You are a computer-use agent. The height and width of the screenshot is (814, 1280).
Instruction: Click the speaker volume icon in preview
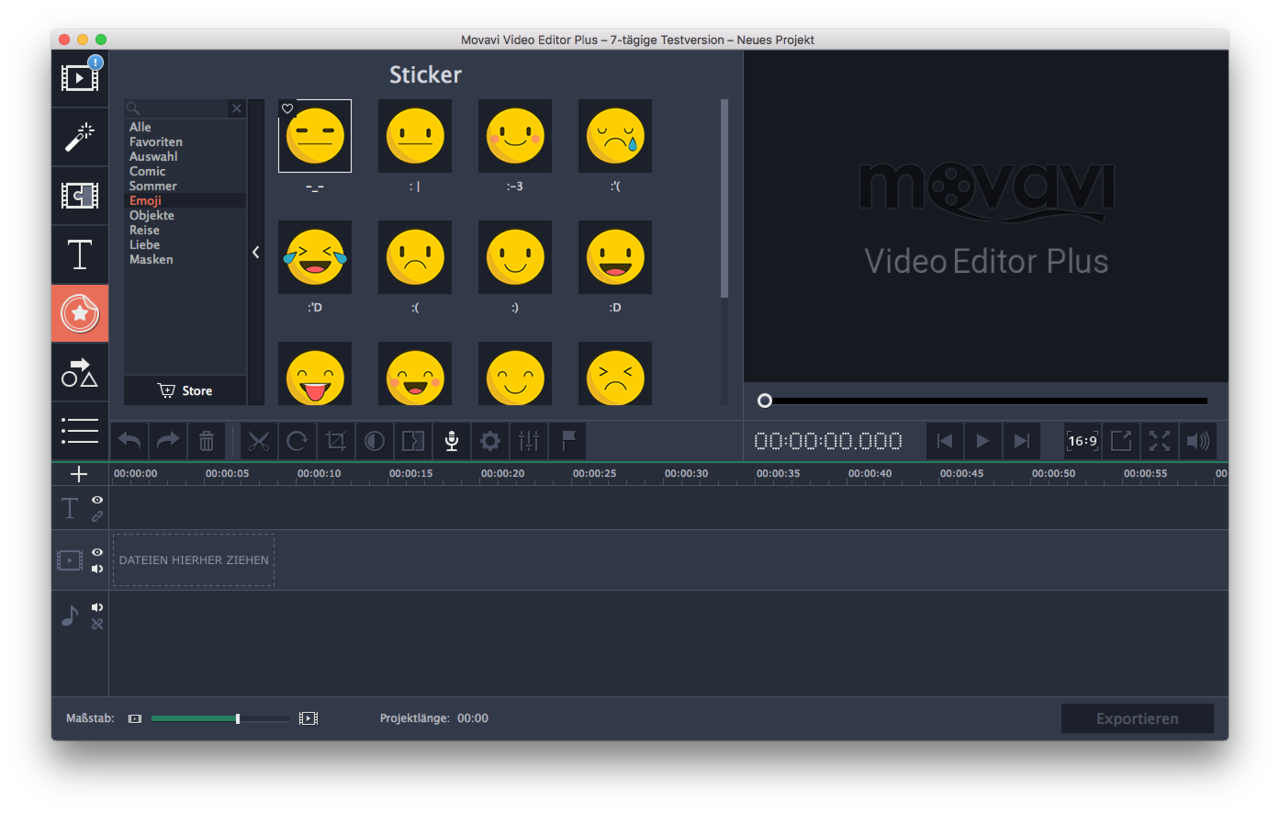coord(1198,441)
